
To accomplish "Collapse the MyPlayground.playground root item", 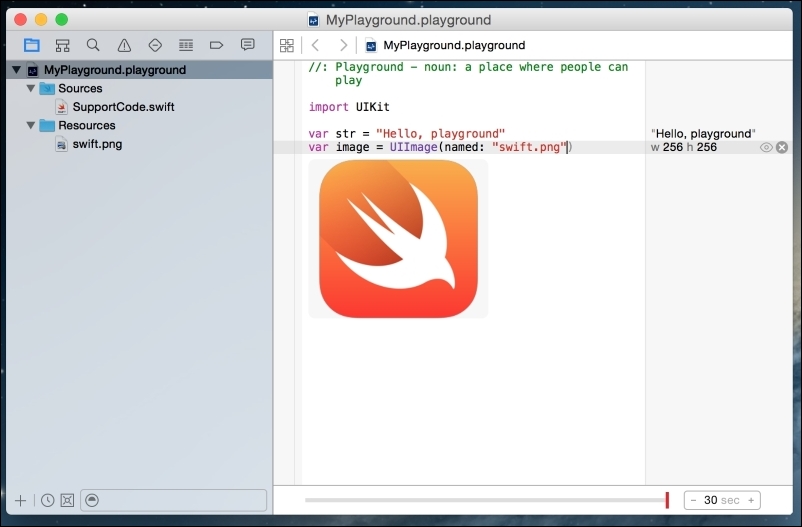I will pos(17,70).
